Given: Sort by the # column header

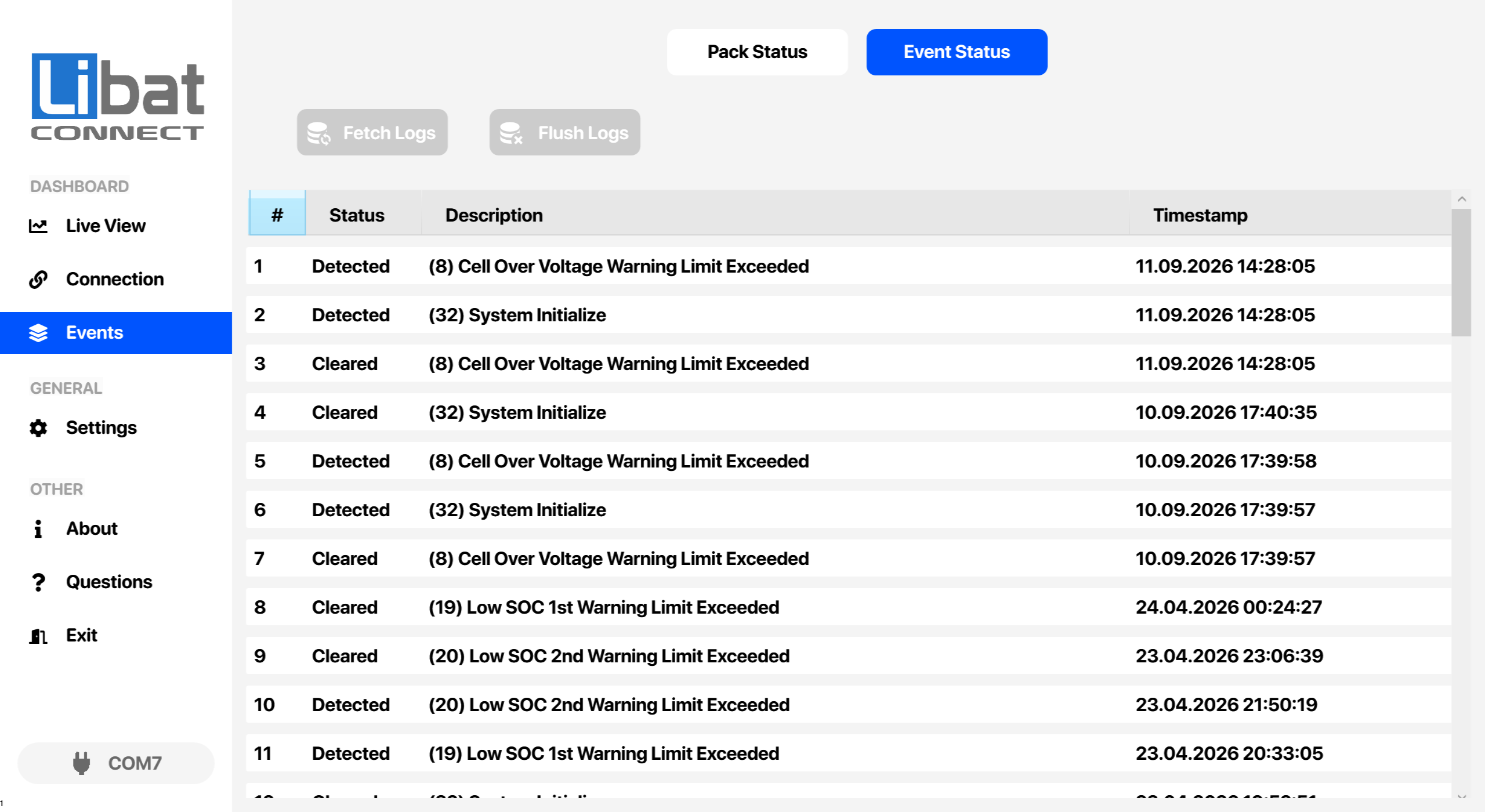Looking at the screenshot, I should point(277,213).
